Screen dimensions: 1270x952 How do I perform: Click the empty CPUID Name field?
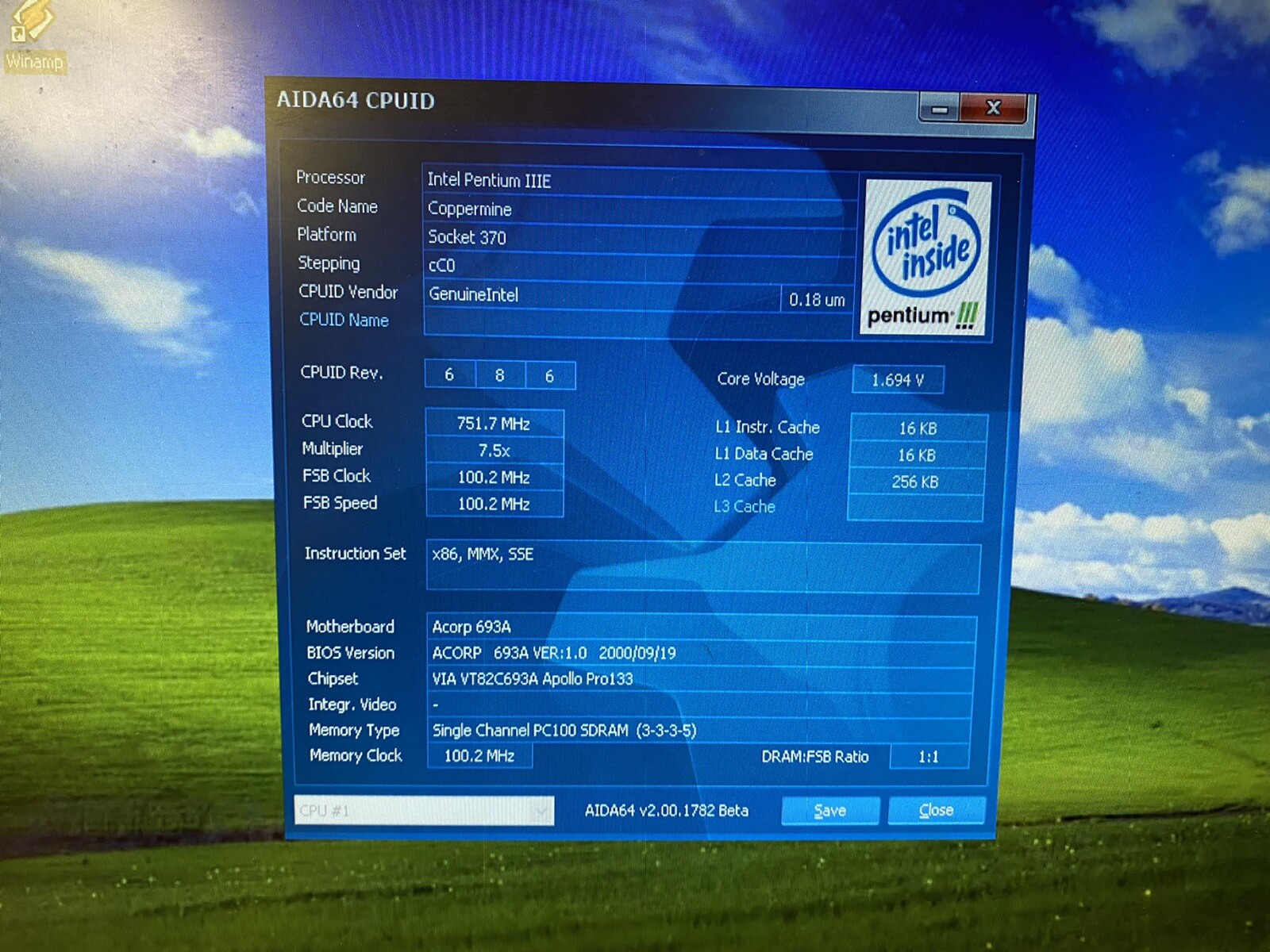pos(638,324)
